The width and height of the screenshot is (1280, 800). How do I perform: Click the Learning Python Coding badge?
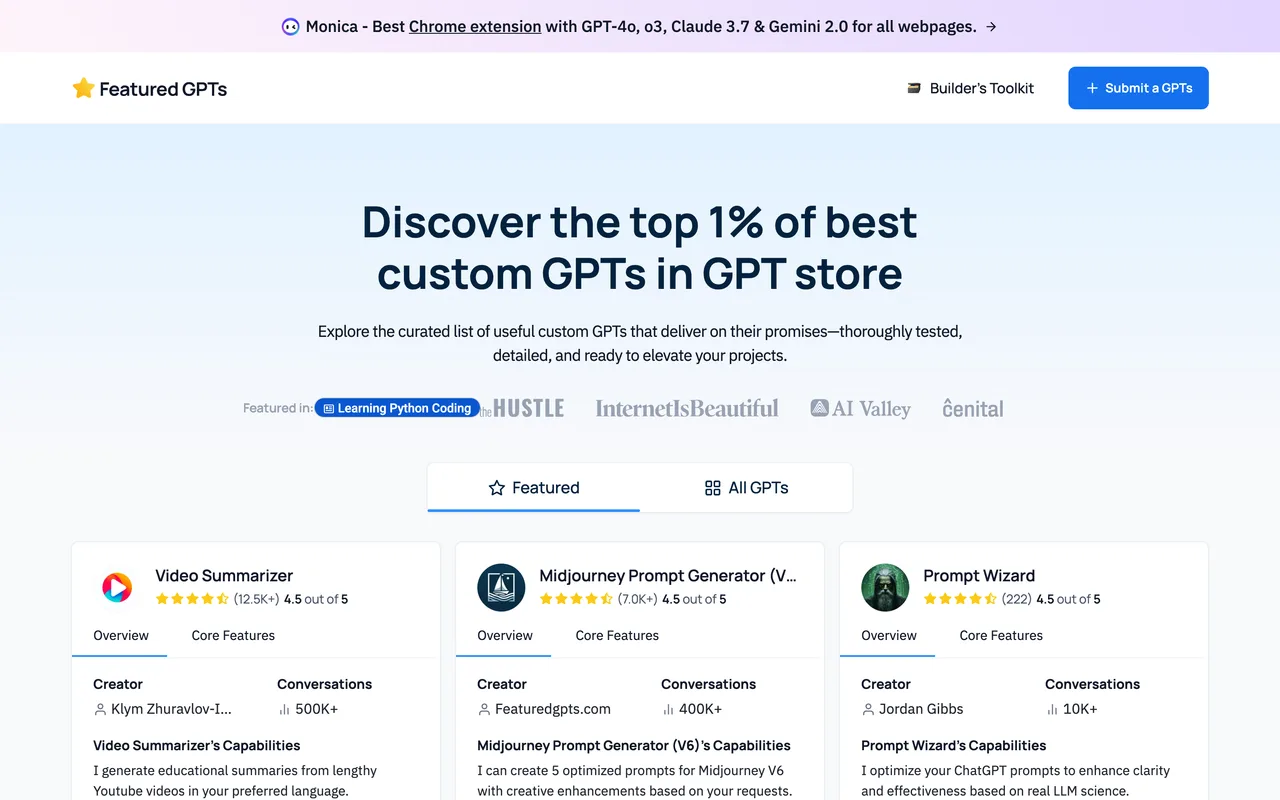tap(397, 408)
